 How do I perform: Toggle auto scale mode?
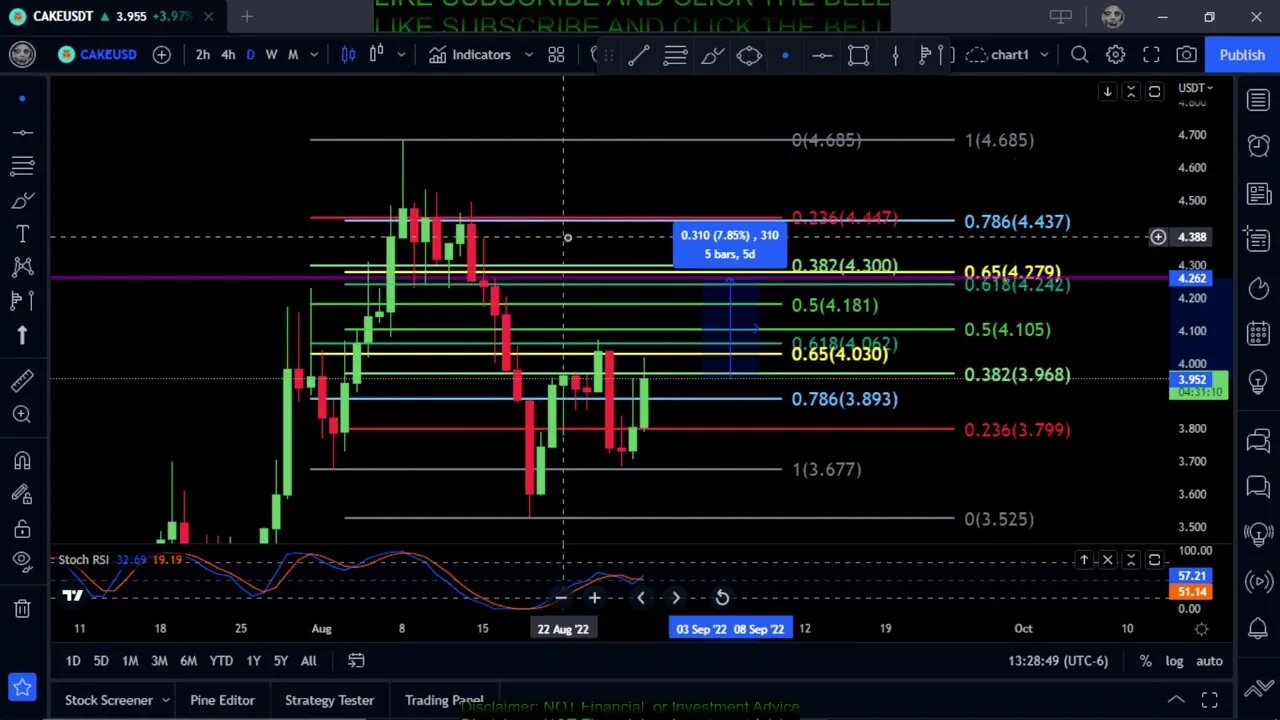pyautogui.click(x=1209, y=661)
